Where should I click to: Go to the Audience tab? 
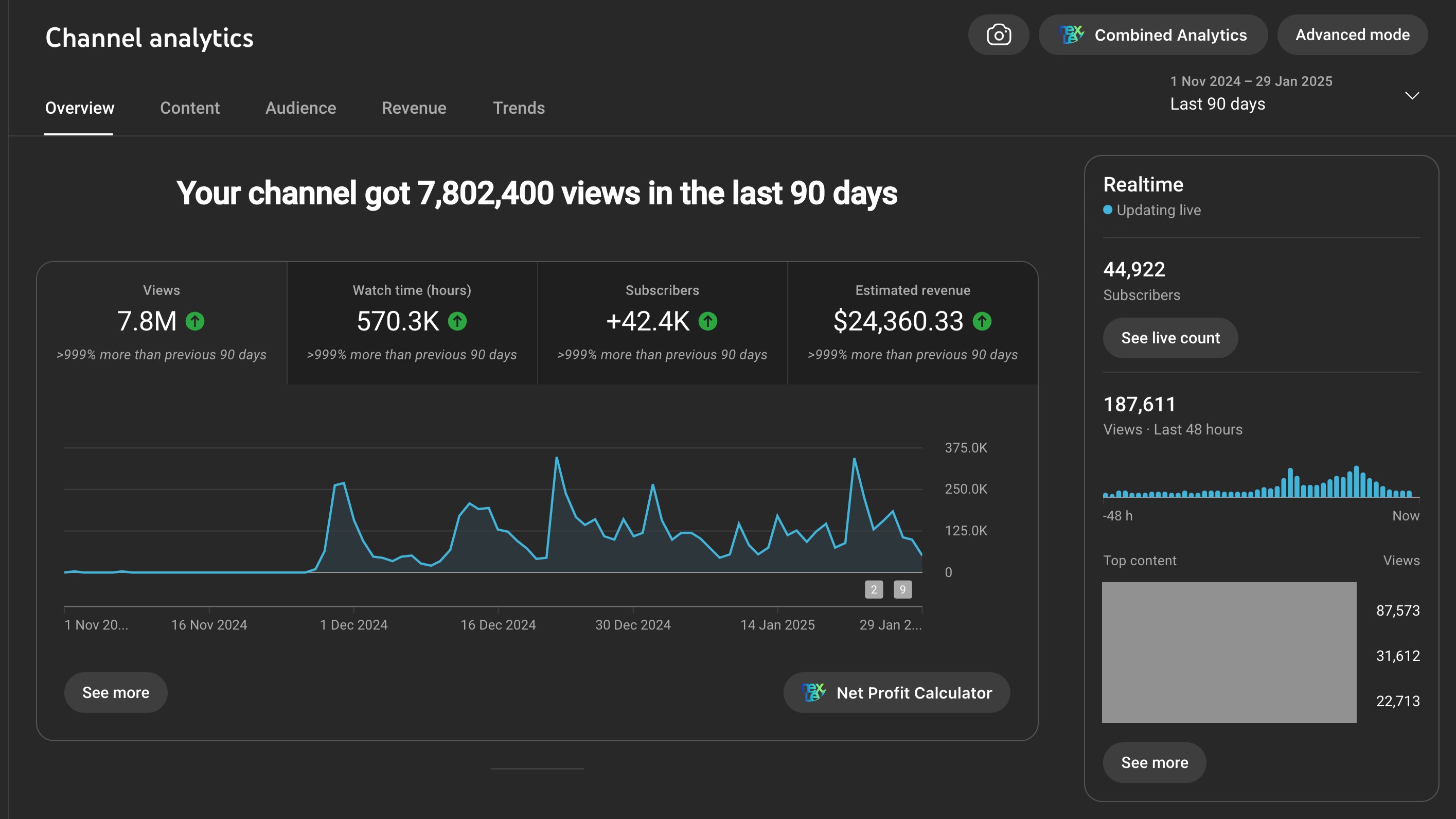300,108
